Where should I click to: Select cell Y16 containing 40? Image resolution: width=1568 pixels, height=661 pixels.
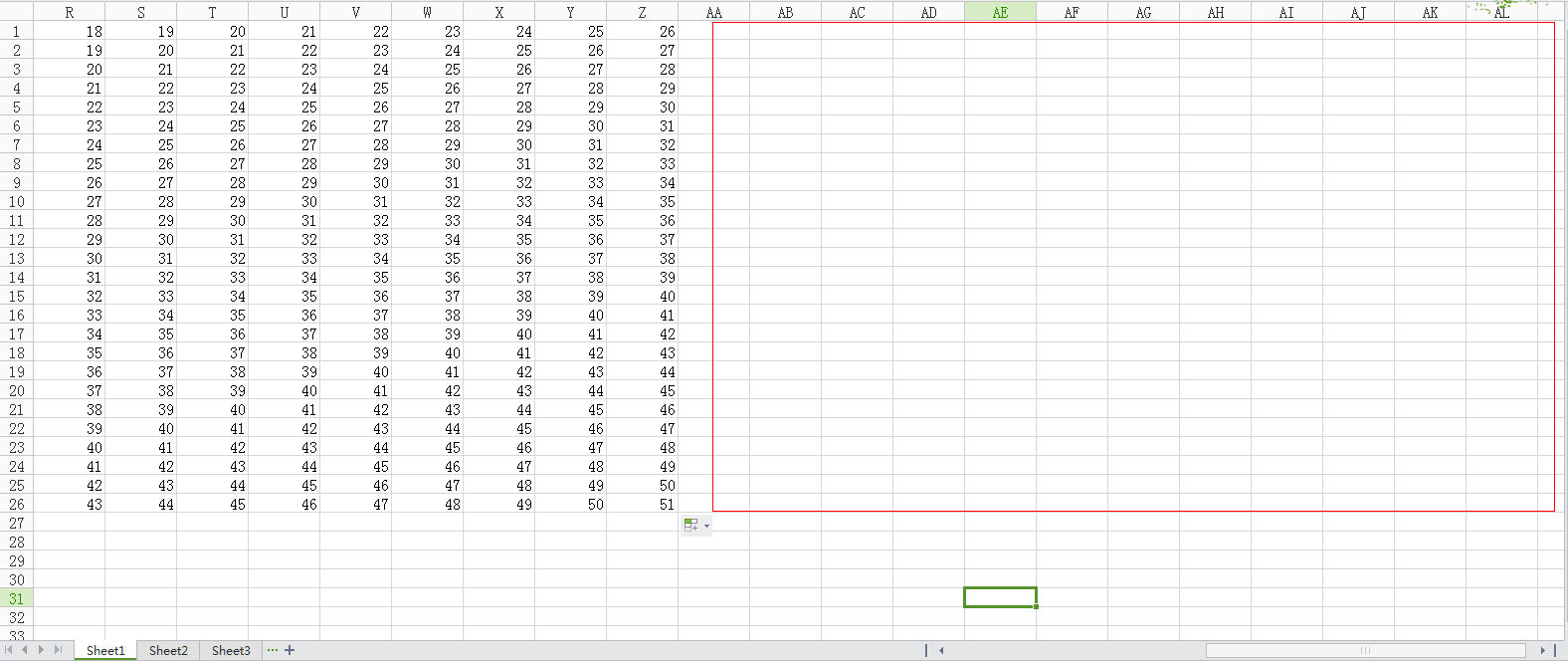(x=571, y=315)
